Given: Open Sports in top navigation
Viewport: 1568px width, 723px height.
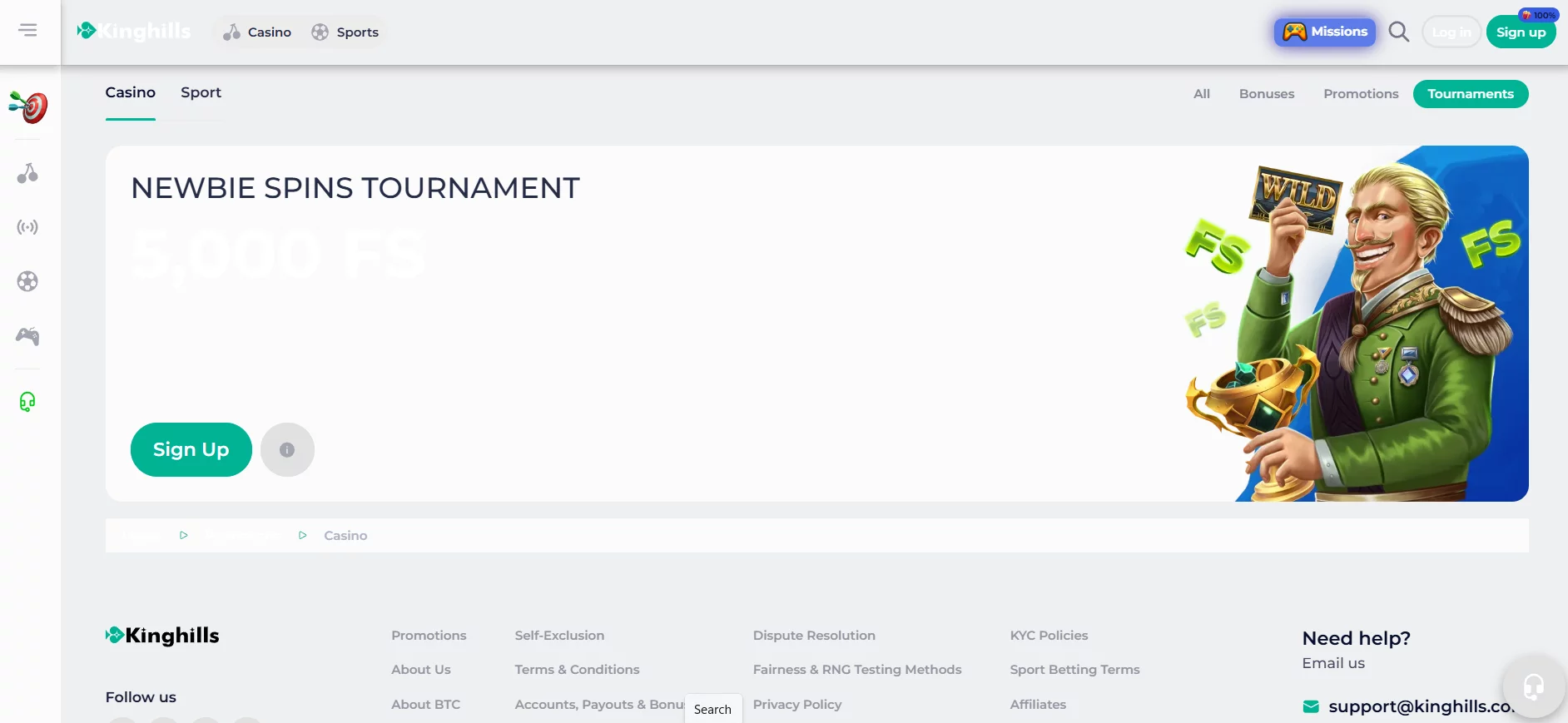Looking at the screenshot, I should coord(345,32).
